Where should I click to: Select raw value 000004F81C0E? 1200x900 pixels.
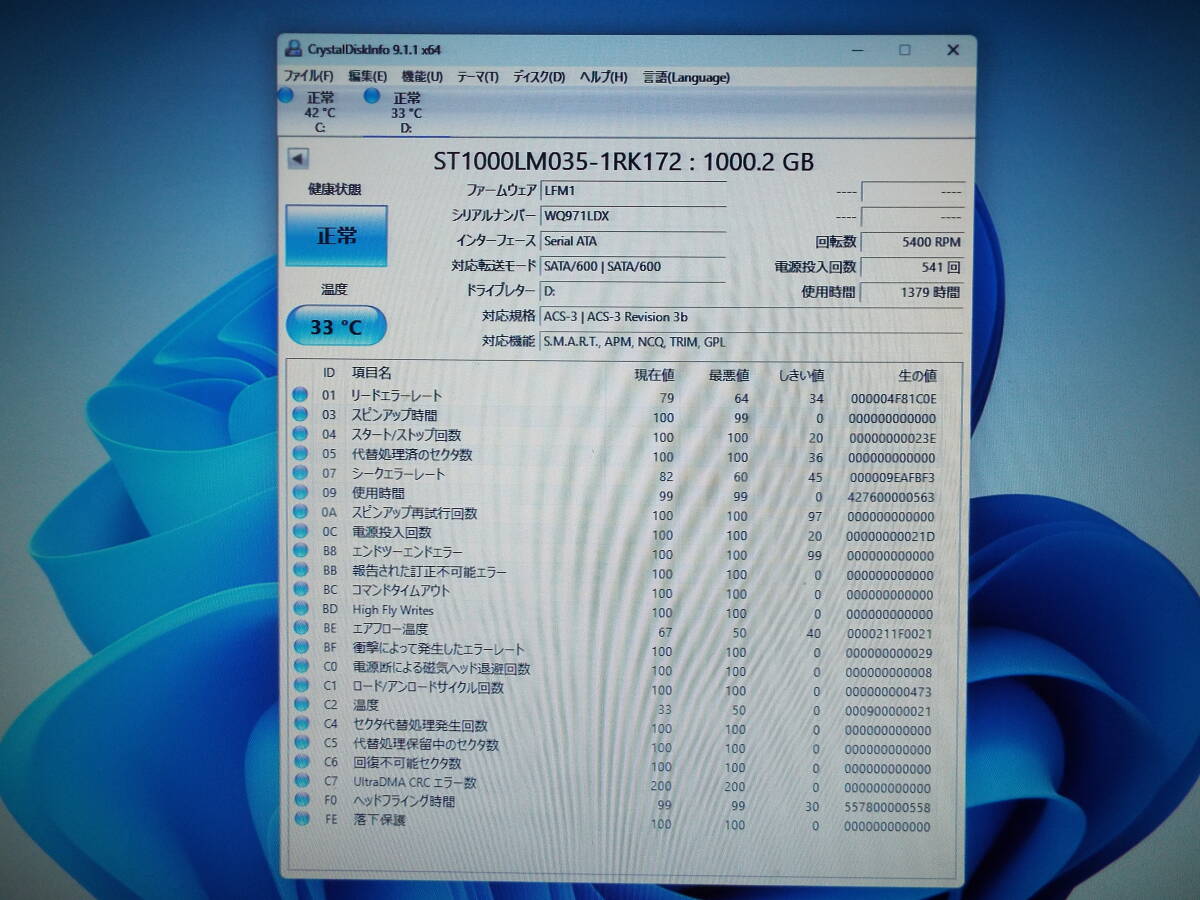click(893, 398)
